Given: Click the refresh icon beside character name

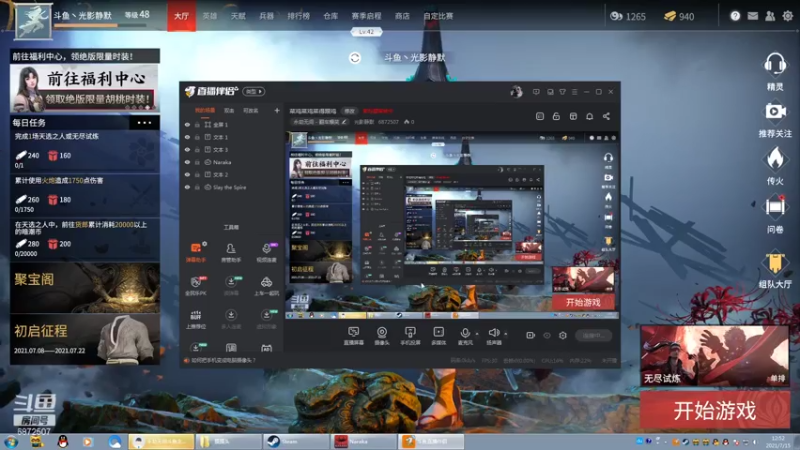Looking at the screenshot, I should tap(355, 58).
